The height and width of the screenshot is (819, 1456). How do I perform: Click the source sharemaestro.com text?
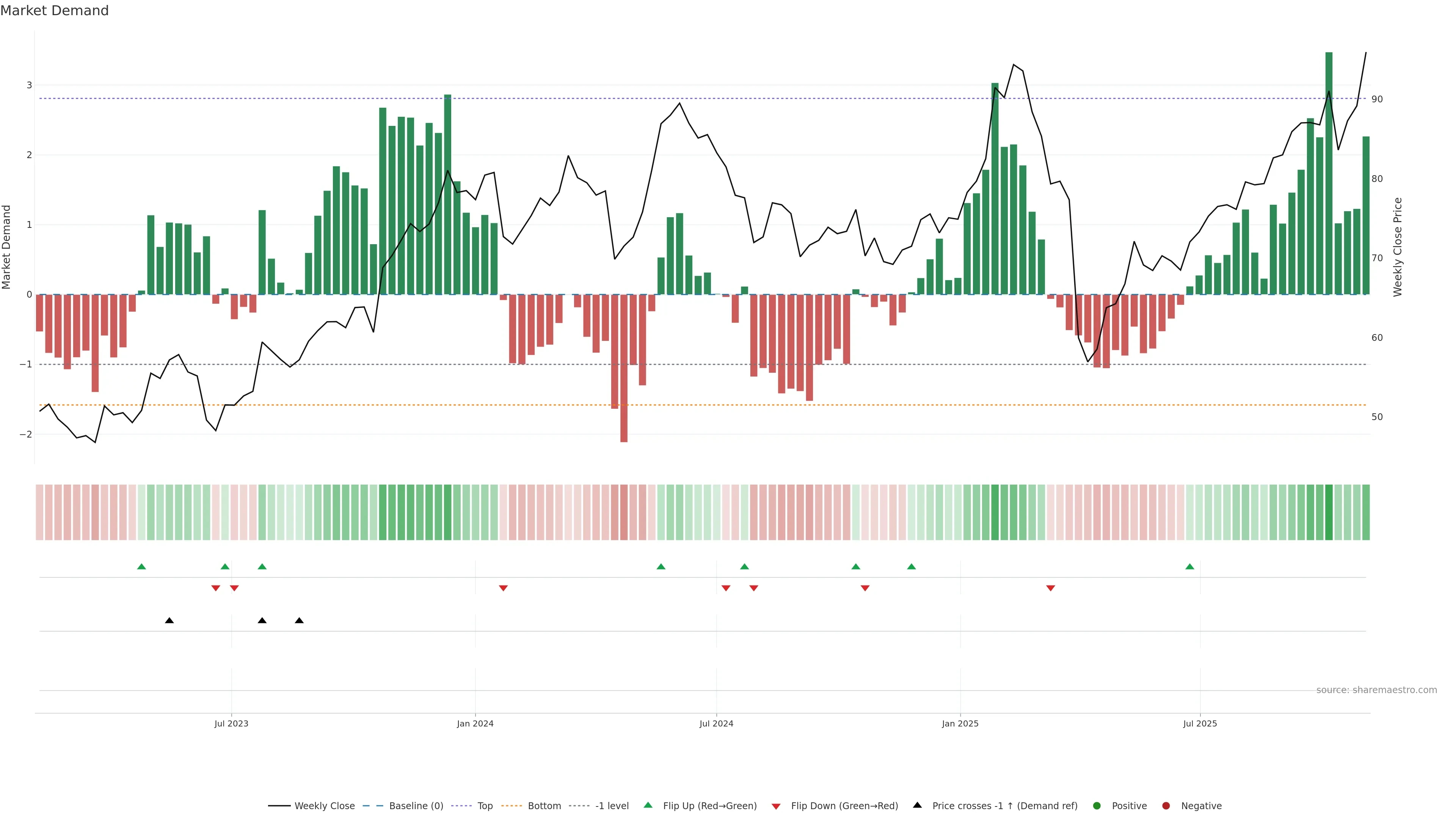point(1376,690)
